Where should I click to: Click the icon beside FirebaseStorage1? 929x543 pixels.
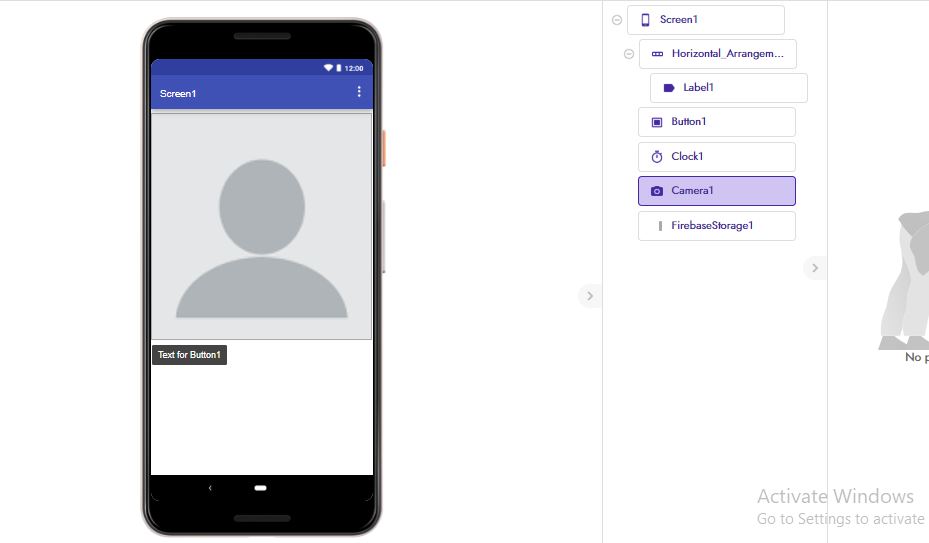click(x=660, y=226)
